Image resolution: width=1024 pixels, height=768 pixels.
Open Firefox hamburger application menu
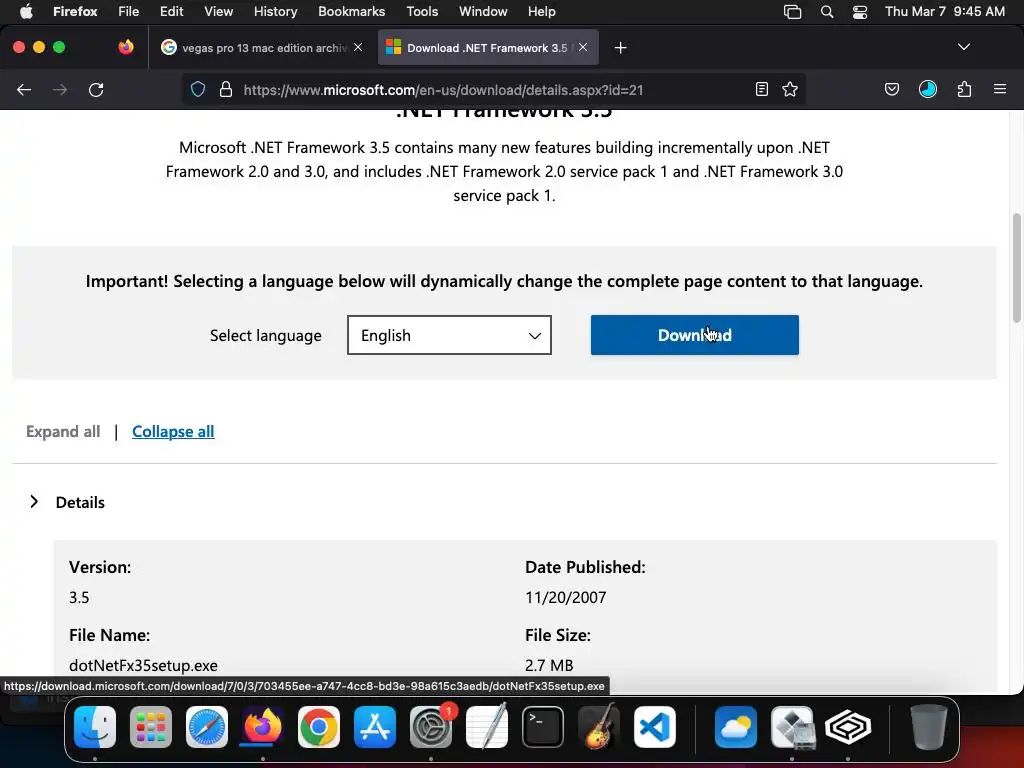pos(1000,89)
